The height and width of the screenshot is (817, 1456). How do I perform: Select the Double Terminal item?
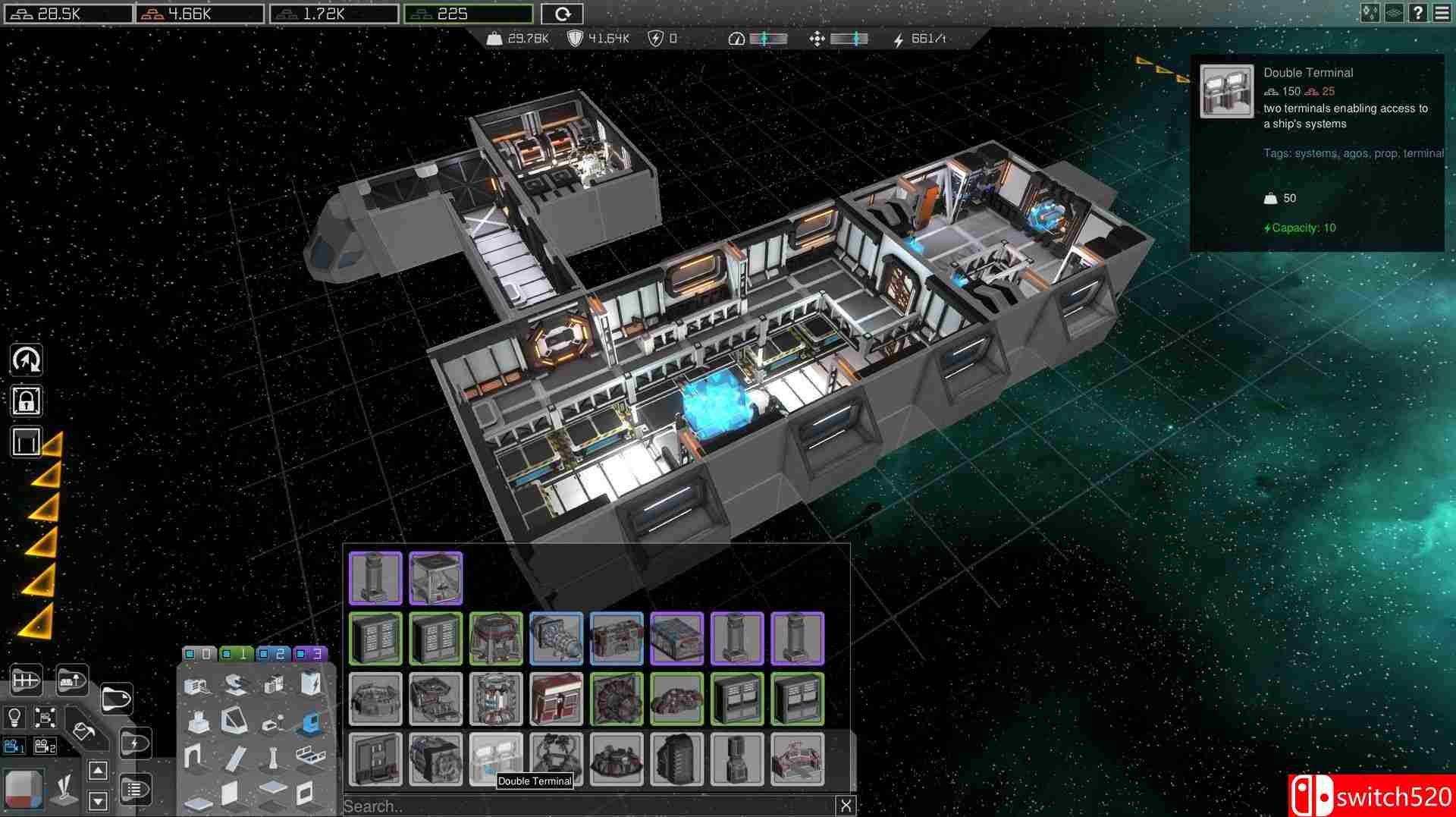[x=496, y=759]
